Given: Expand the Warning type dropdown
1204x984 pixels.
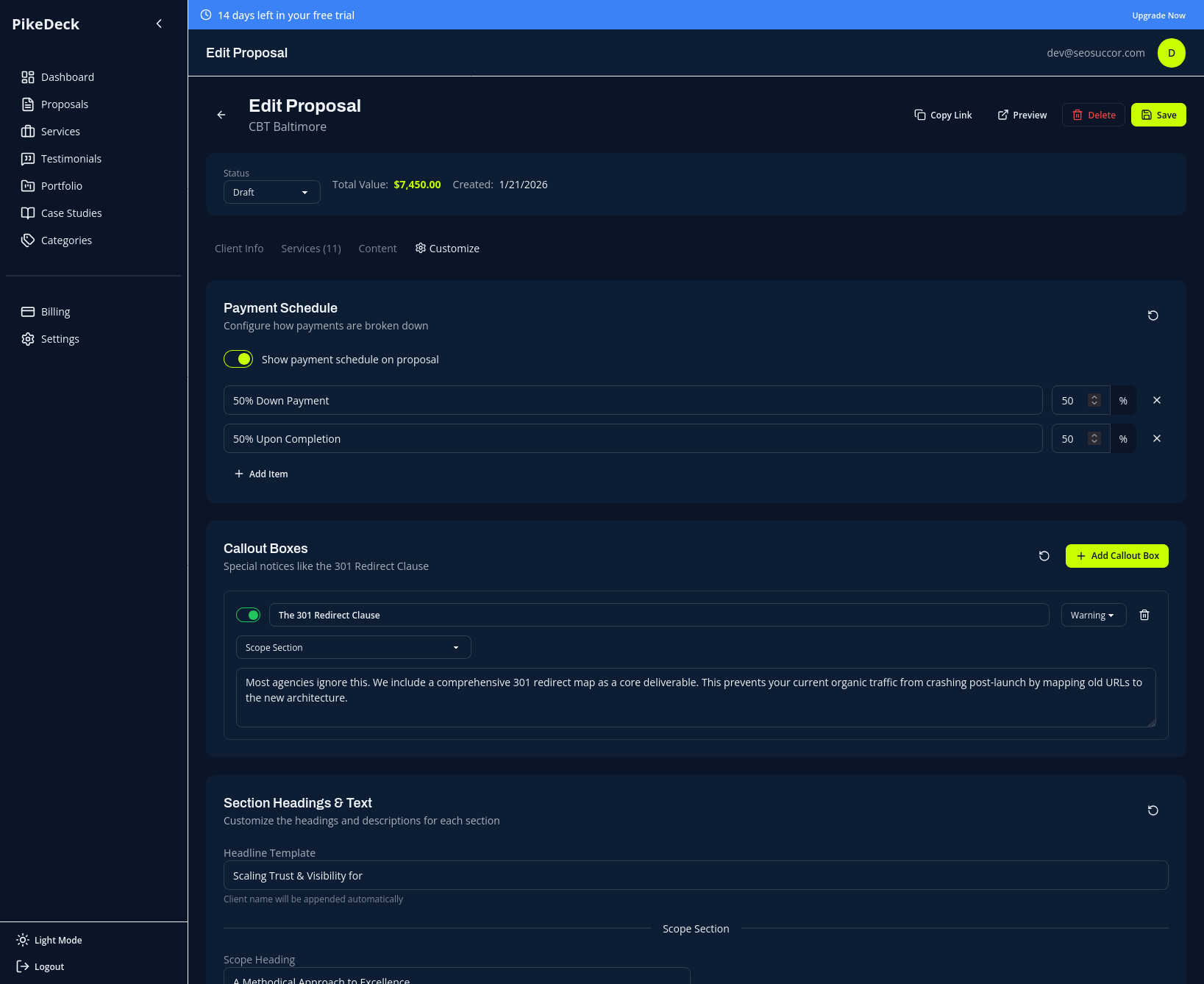Looking at the screenshot, I should (1093, 615).
